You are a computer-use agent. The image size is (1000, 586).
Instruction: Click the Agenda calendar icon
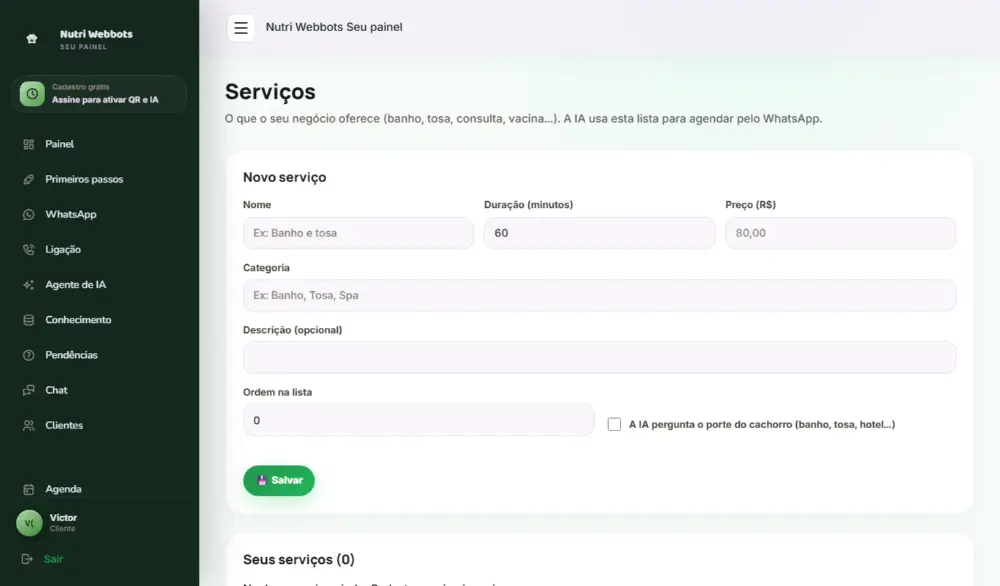[29, 490]
